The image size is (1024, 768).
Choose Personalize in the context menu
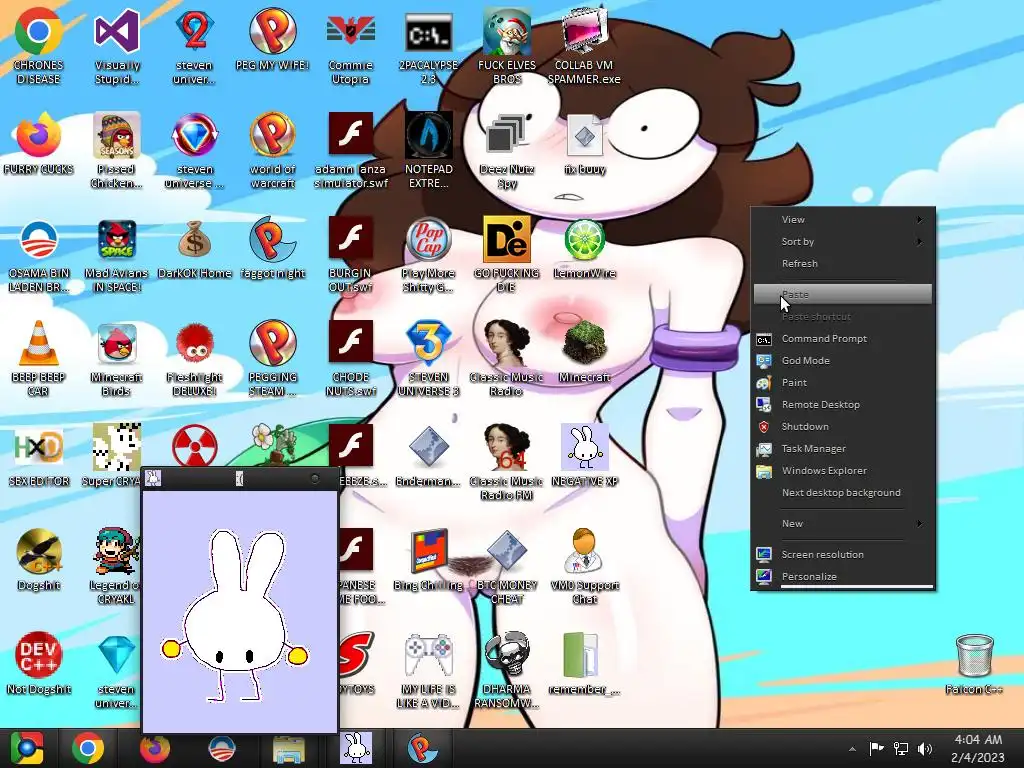click(x=842, y=577)
